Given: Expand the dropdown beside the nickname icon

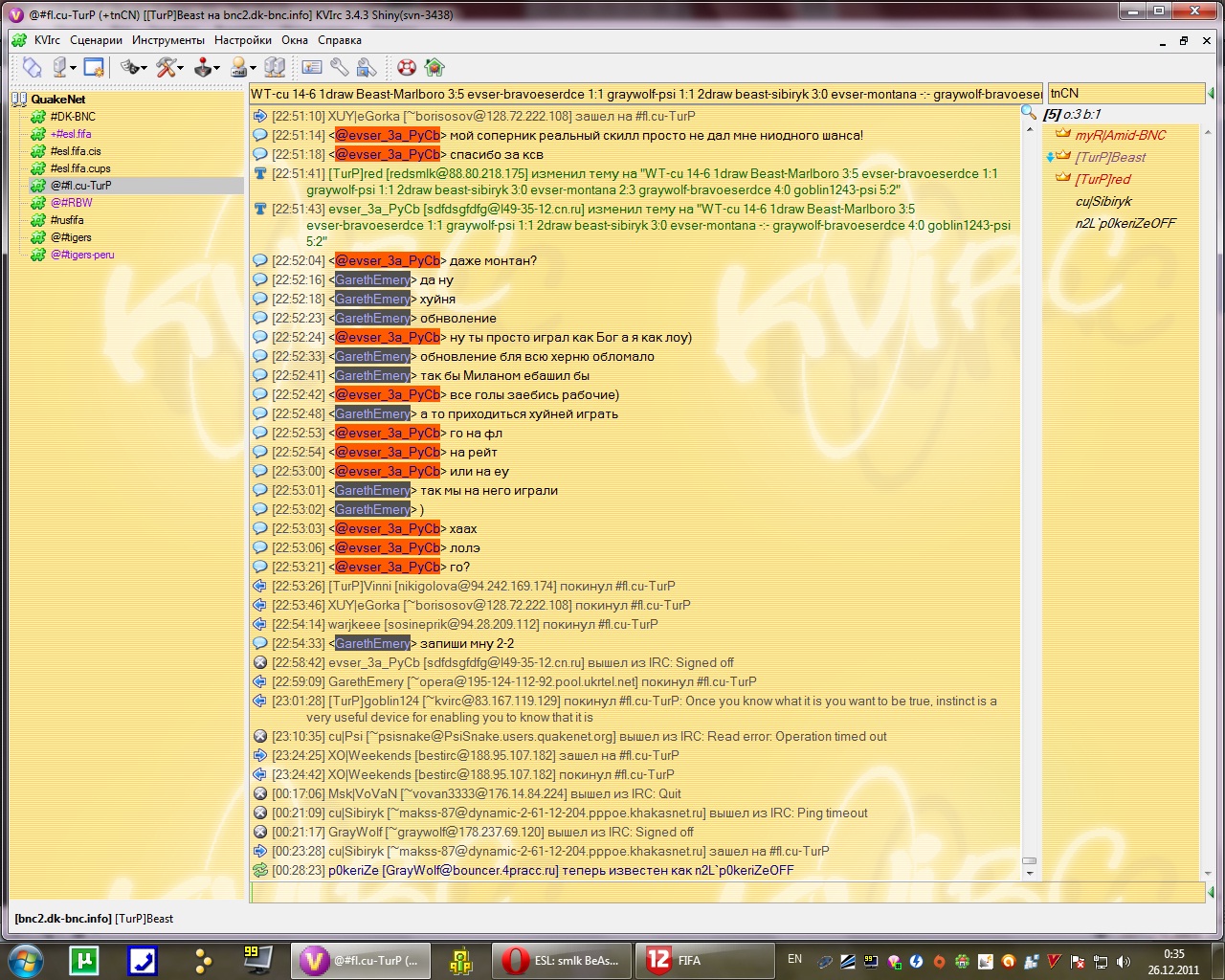Looking at the screenshot, I should 253,69.
